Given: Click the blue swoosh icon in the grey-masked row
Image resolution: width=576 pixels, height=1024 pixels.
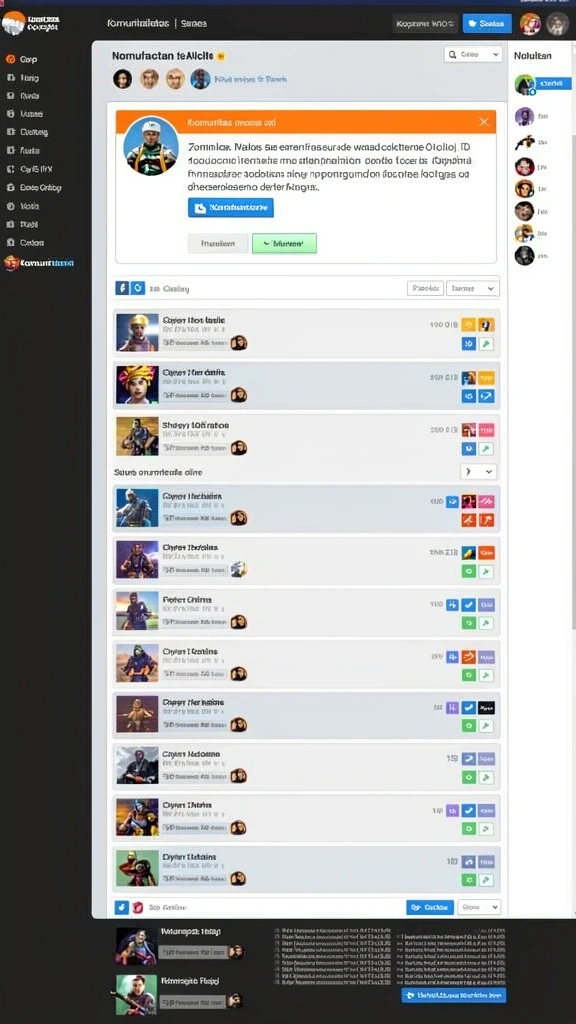Looking at the screenshot, I should (x=468, y=759).
